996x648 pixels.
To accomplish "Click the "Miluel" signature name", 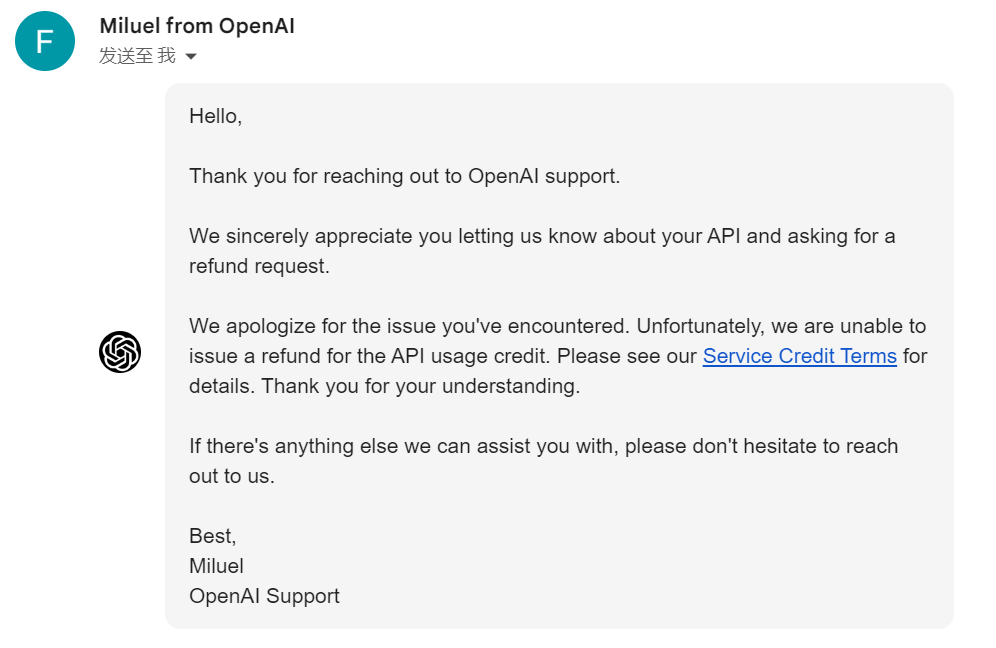I will pyautogui.click(x=216, y=566).
